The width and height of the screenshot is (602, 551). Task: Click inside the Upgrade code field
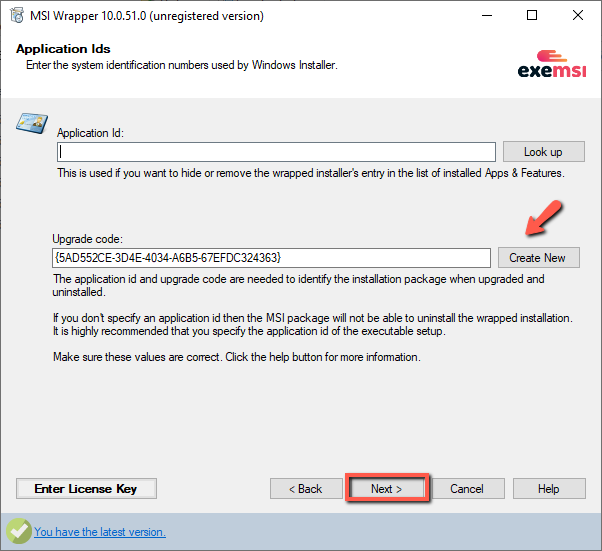pyautogui.click(x=271, y=258)
